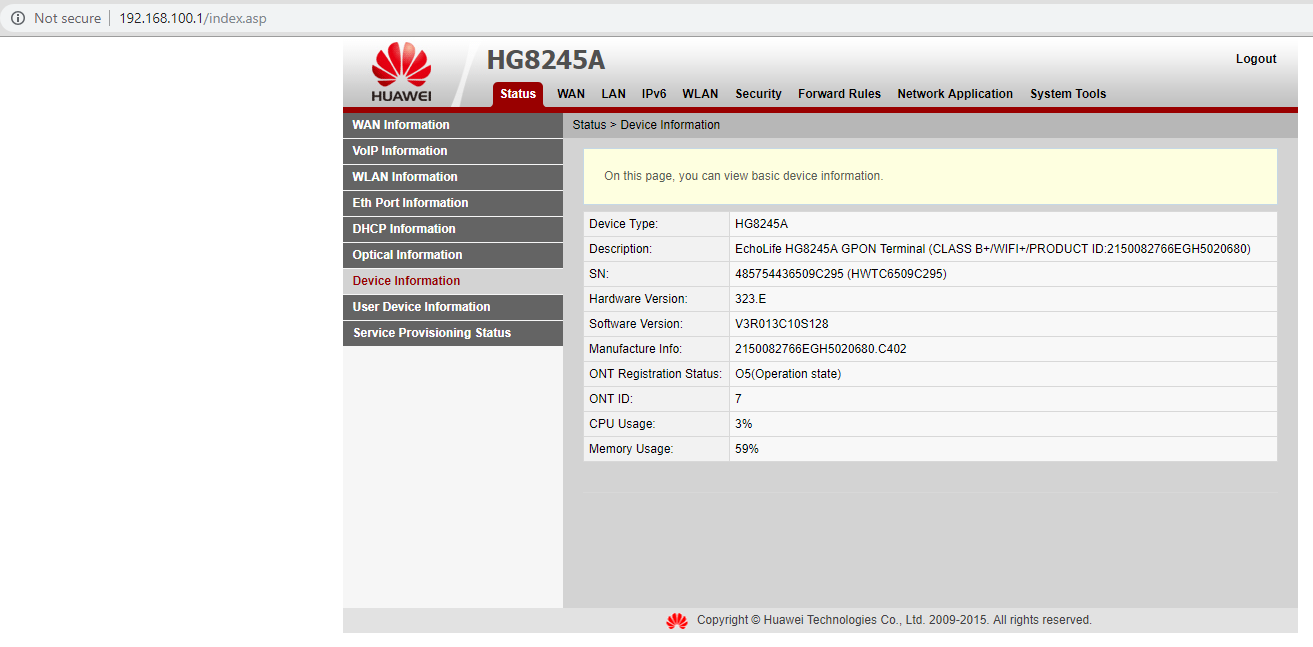
Task: Click the Manufacture Info label
Action: 635,349
